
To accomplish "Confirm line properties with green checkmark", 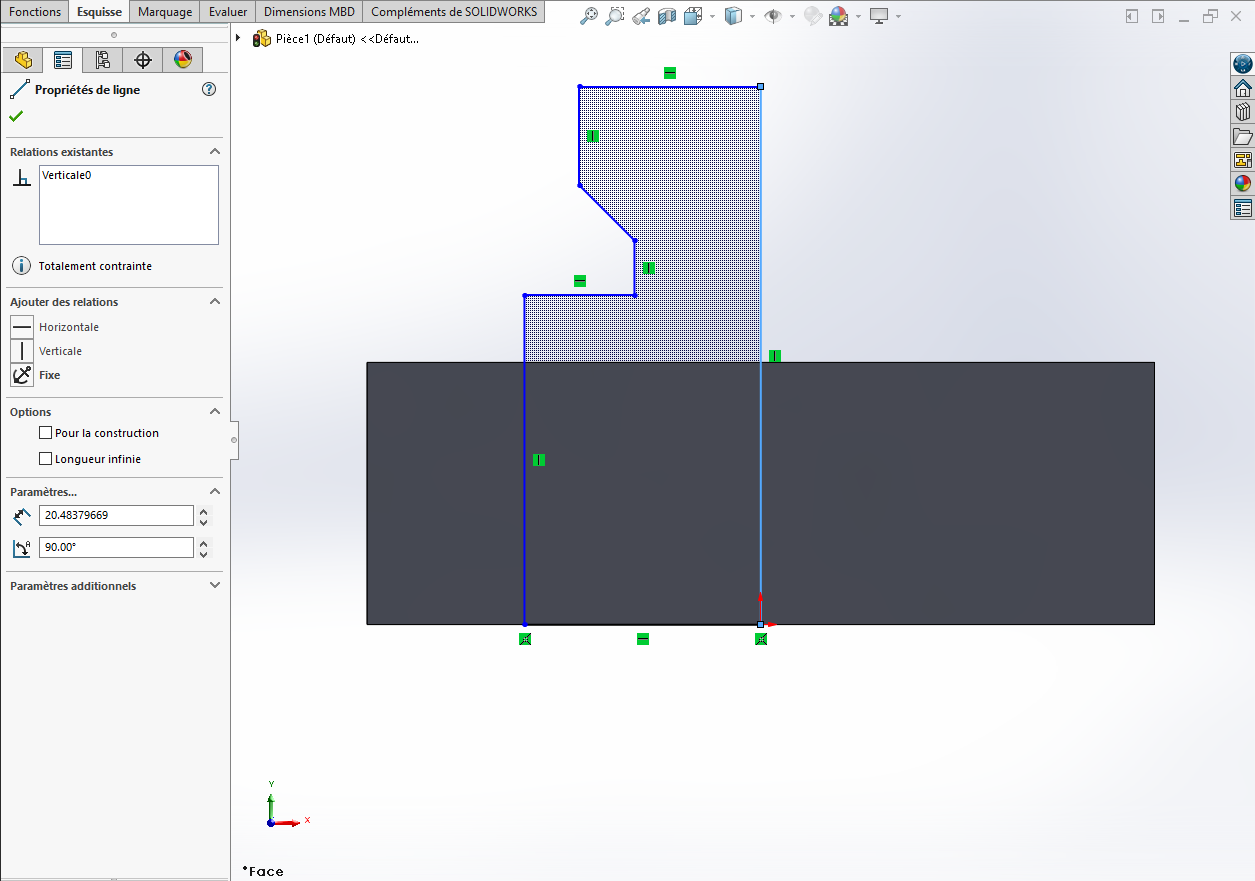I will click(16, 116).
